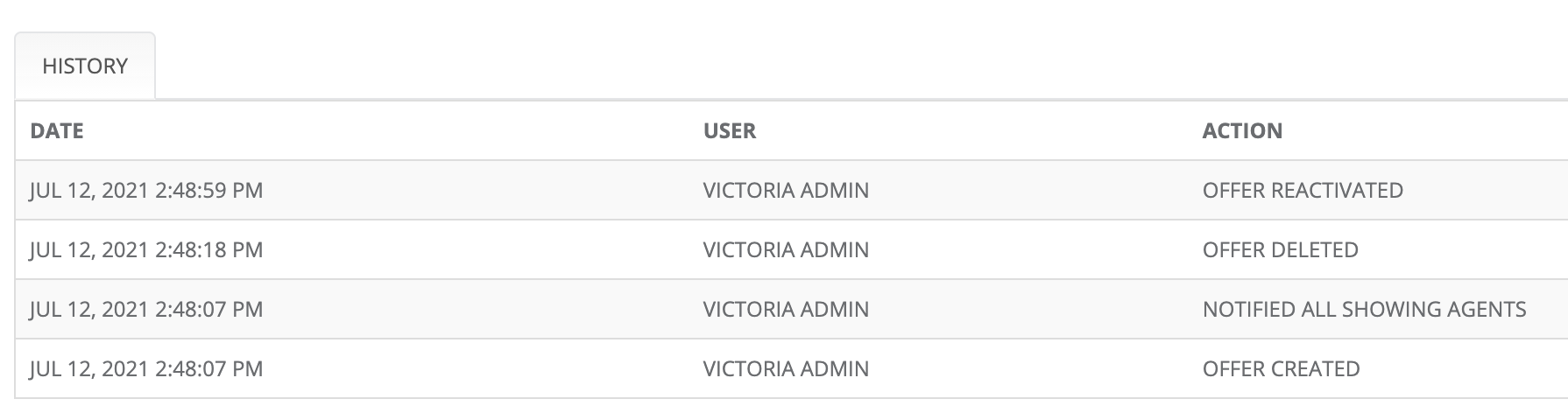Click empty area of the table header row
The image size is (1568, 413).
pyautogui.click(x=1007, y=131)
